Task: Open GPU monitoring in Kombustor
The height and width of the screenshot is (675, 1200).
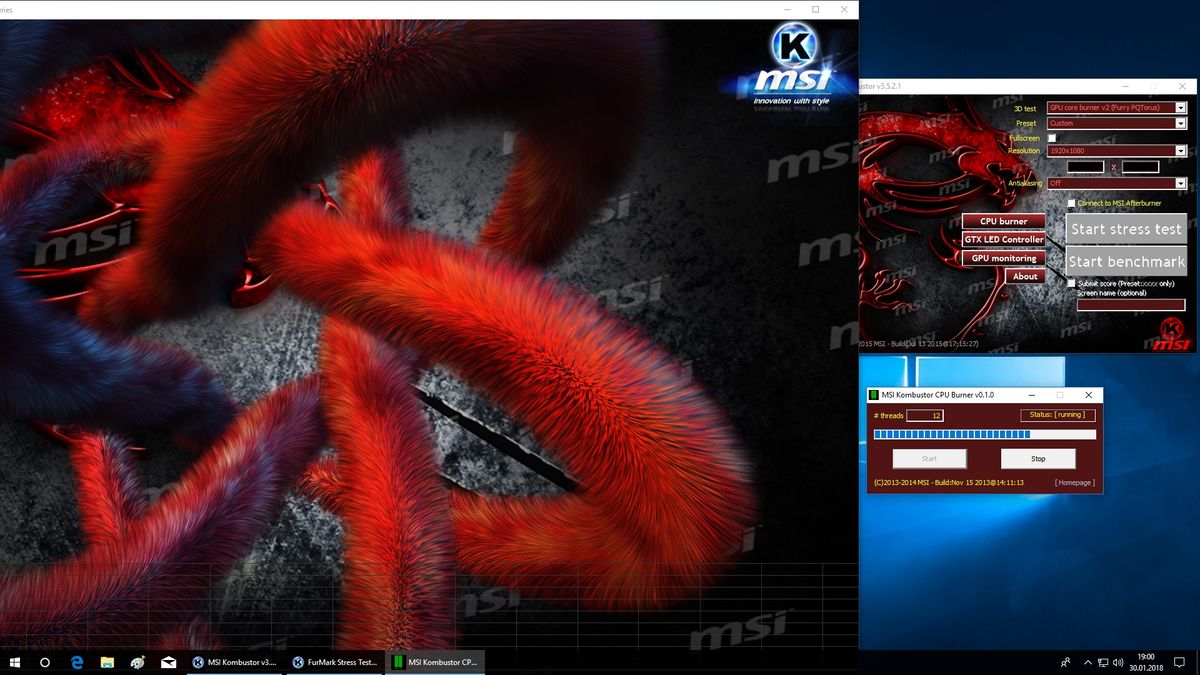Action: tap(1002, 257)
